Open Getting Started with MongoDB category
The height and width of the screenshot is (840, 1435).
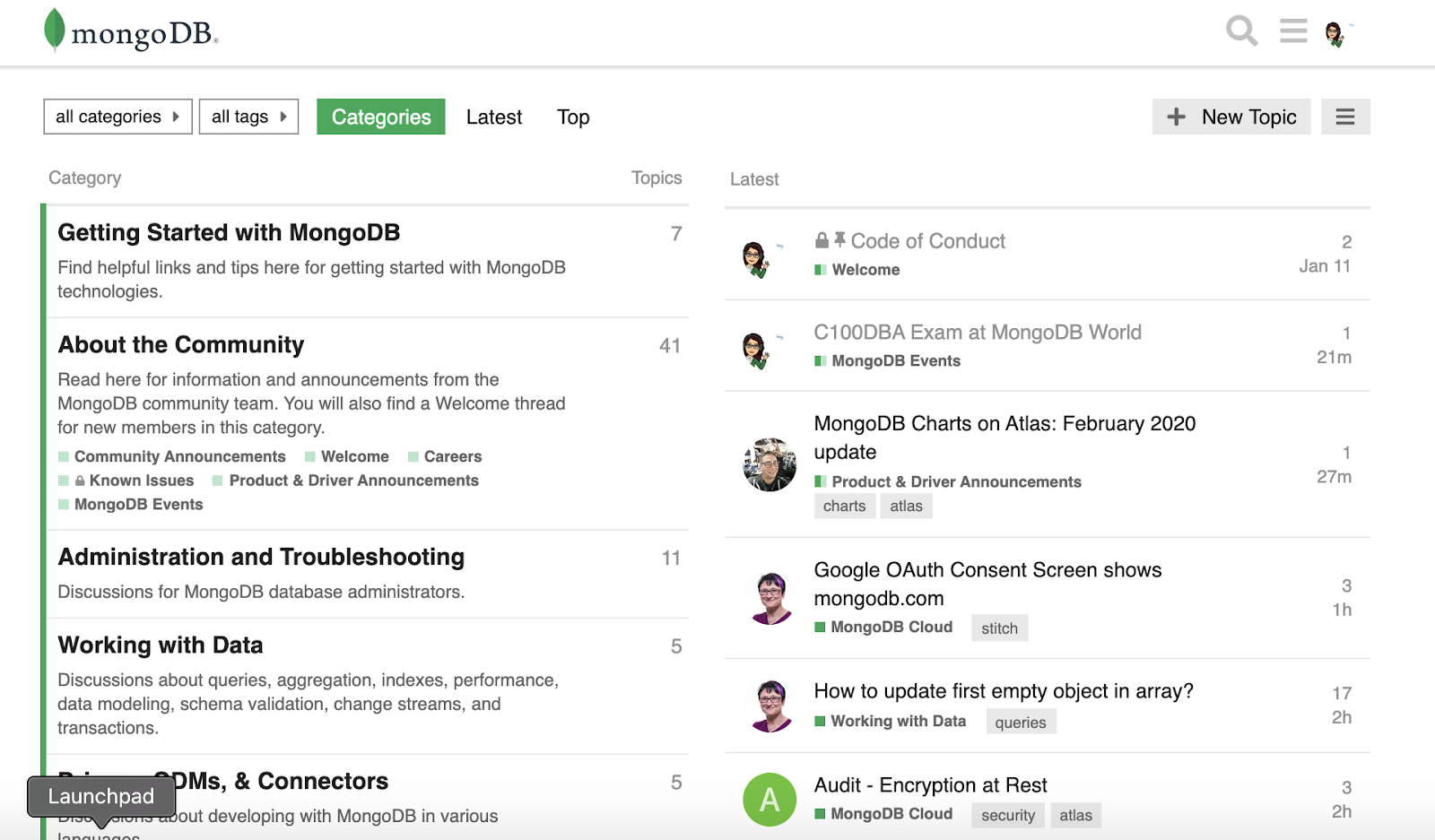click(x=229, y=232)
